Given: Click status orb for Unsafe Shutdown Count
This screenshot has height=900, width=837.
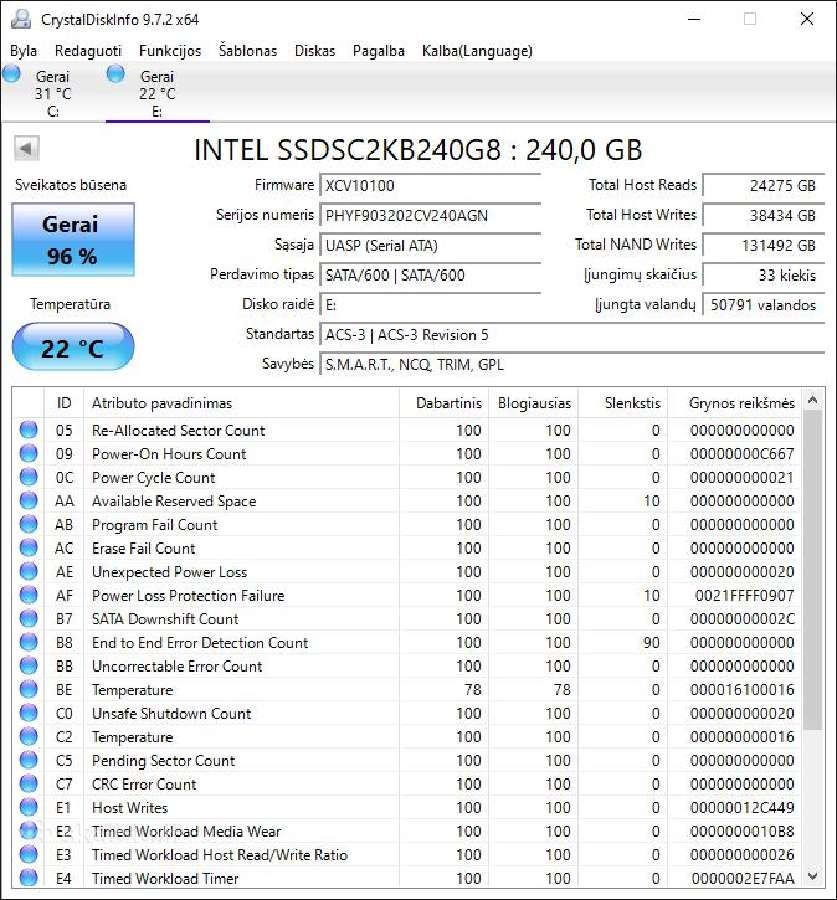Looking at the screenshot, I should [28, 713].
